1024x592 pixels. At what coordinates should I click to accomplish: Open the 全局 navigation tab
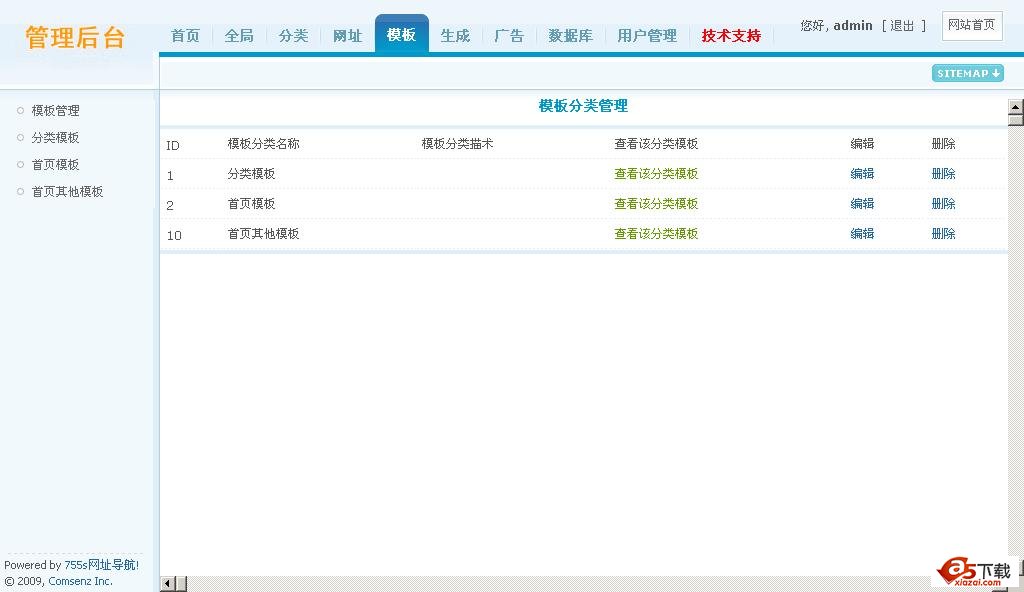point(239,36)
